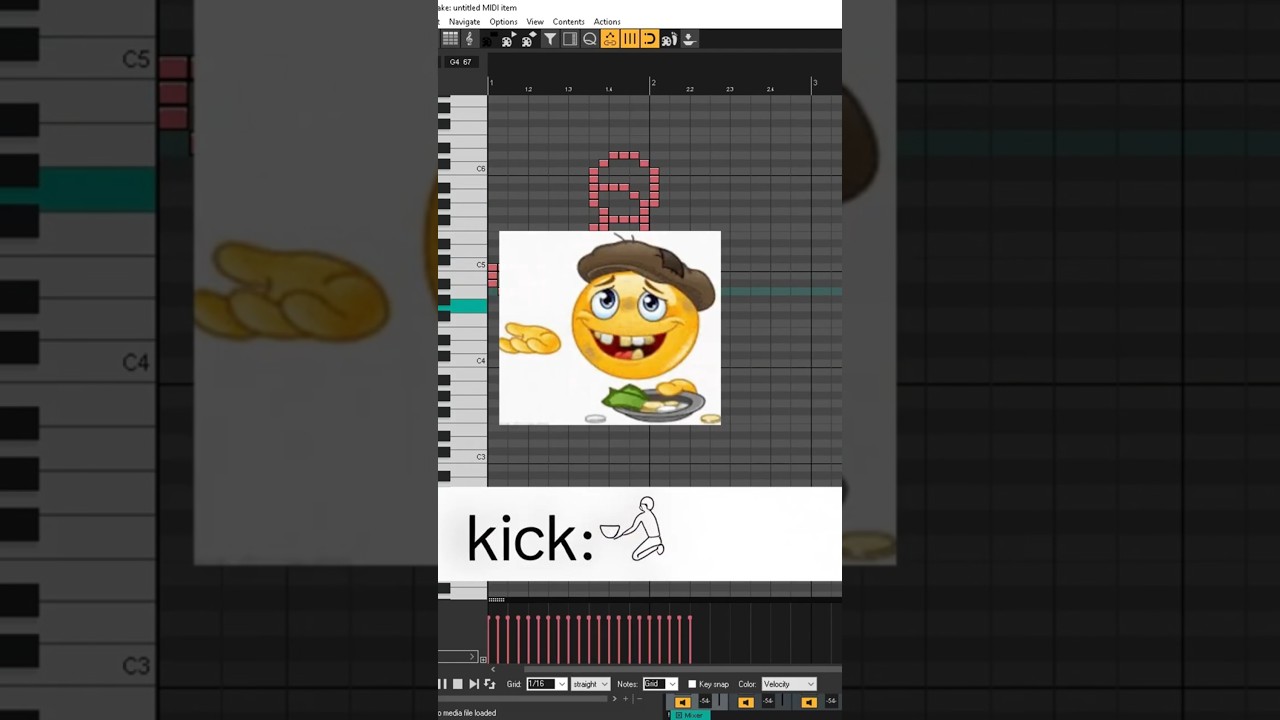This screenshot has width=1280, height=720.
Task: Switch to the Mixer tab
Action: click(690, 715)
